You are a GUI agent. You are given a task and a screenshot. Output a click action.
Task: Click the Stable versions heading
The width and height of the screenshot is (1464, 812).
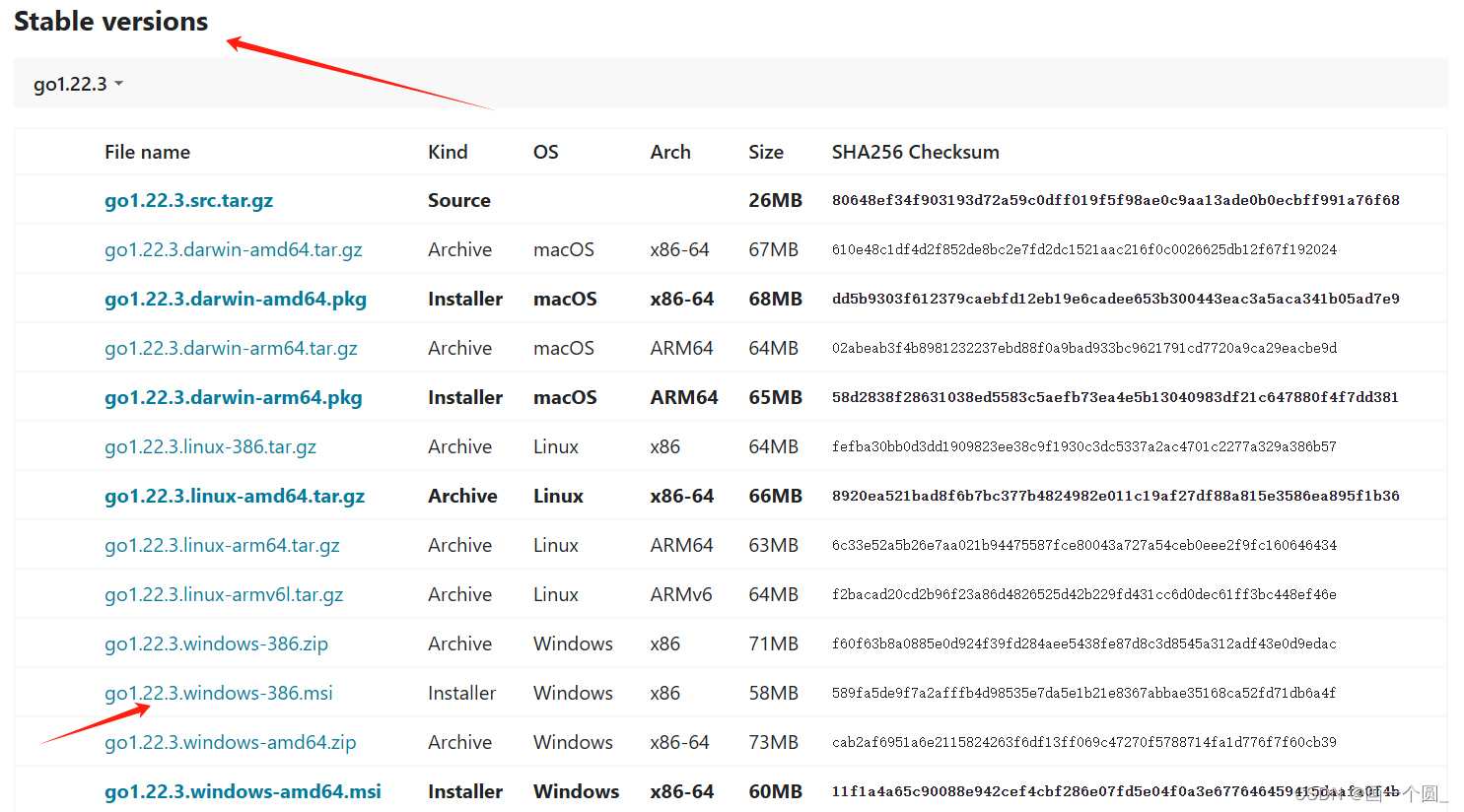coord(111,22)
